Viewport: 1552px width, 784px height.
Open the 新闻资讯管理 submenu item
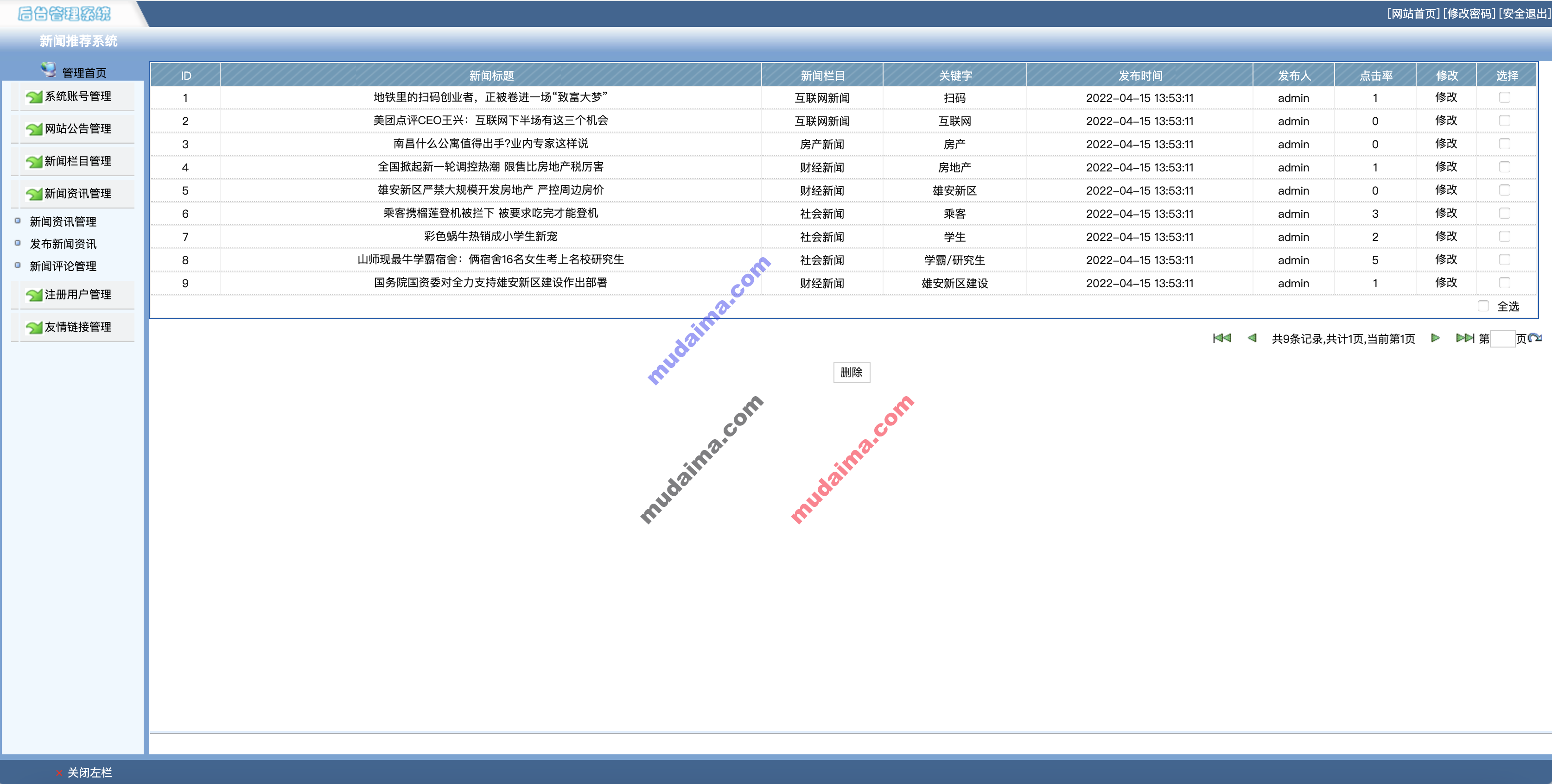[63, 221]
